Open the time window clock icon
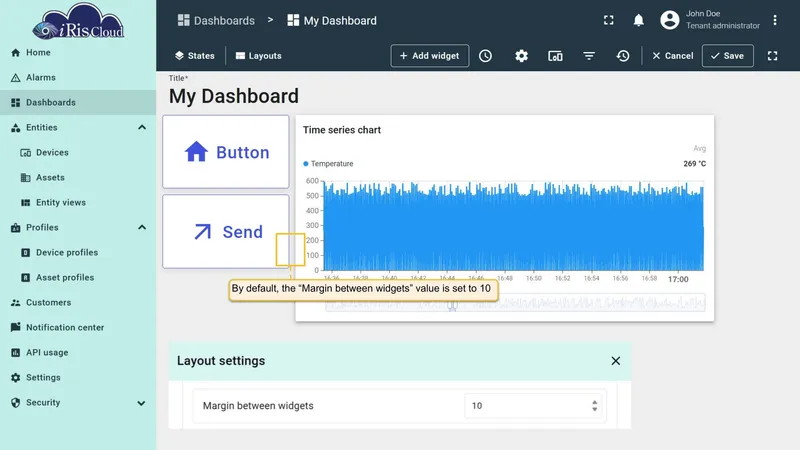Viewport: 800px width, 450px height. pyautogui.click(x=485, y=56)
